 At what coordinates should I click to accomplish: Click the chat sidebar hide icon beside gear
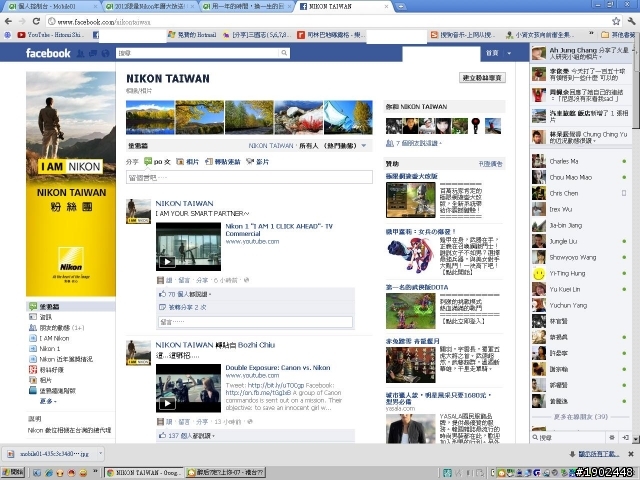(x=625, y=438)
